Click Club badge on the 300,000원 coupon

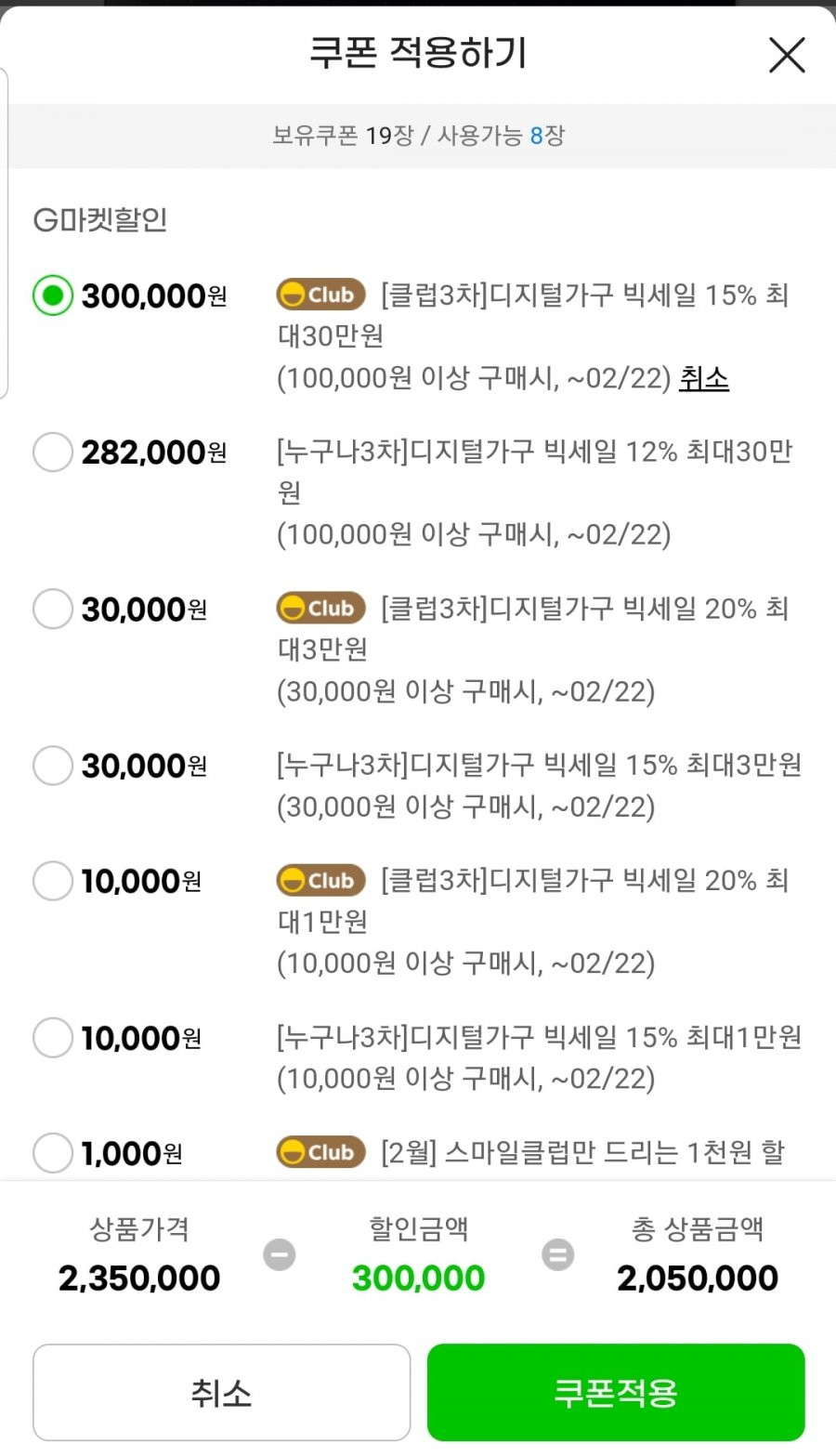coord(320,295)
